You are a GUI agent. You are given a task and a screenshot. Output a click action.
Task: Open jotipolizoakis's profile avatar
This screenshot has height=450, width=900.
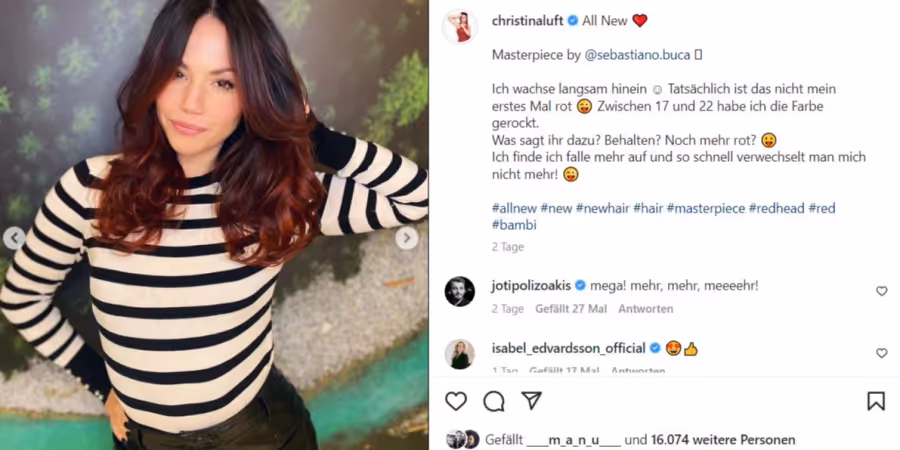460,292
